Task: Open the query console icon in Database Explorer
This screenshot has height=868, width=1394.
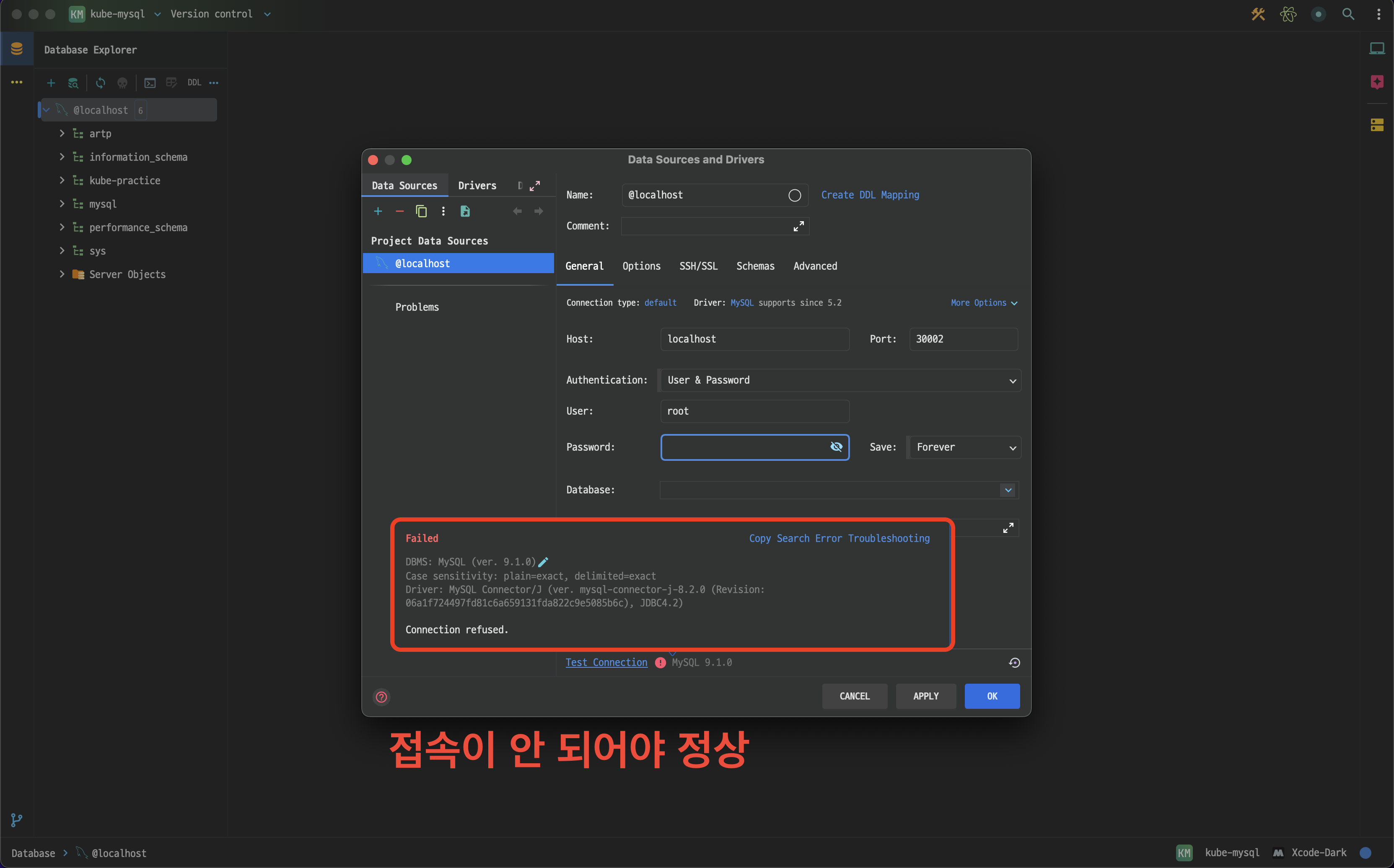Action: pyautogui.click(x=150, y=83)
